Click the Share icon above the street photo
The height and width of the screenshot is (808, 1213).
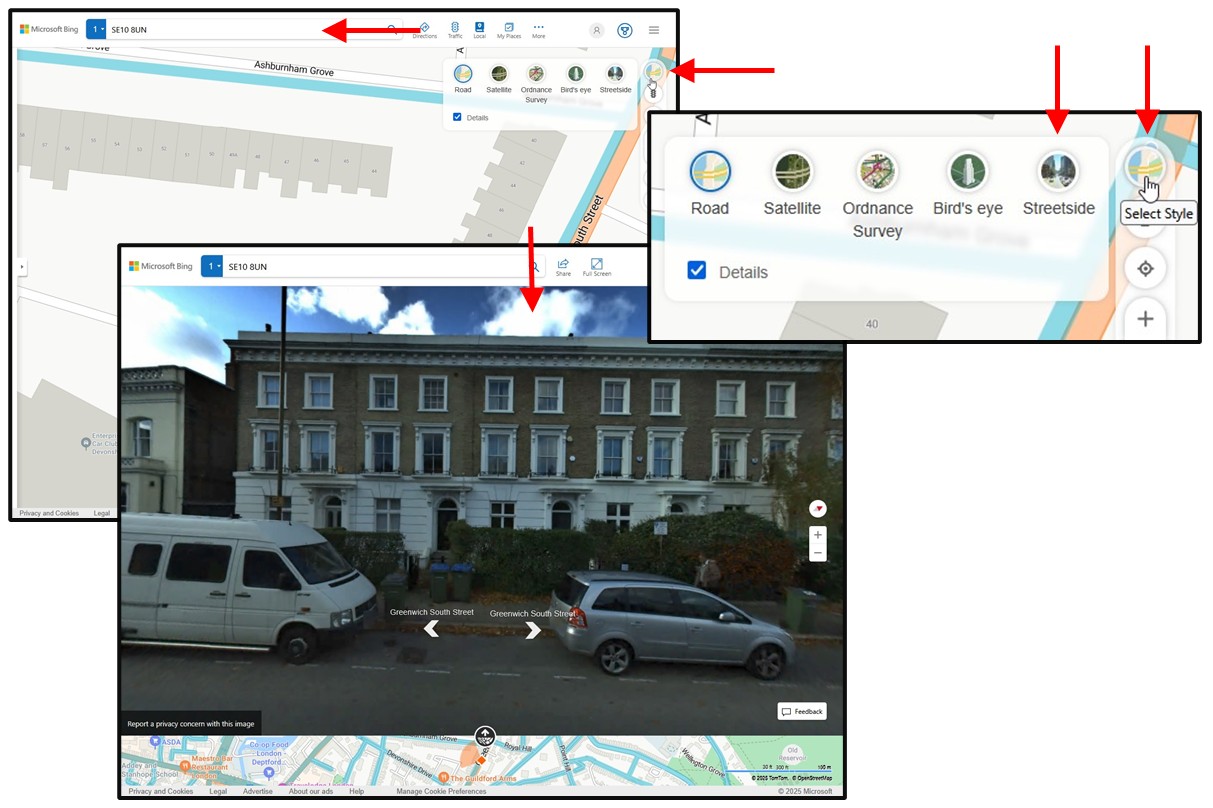pos(563,266)
